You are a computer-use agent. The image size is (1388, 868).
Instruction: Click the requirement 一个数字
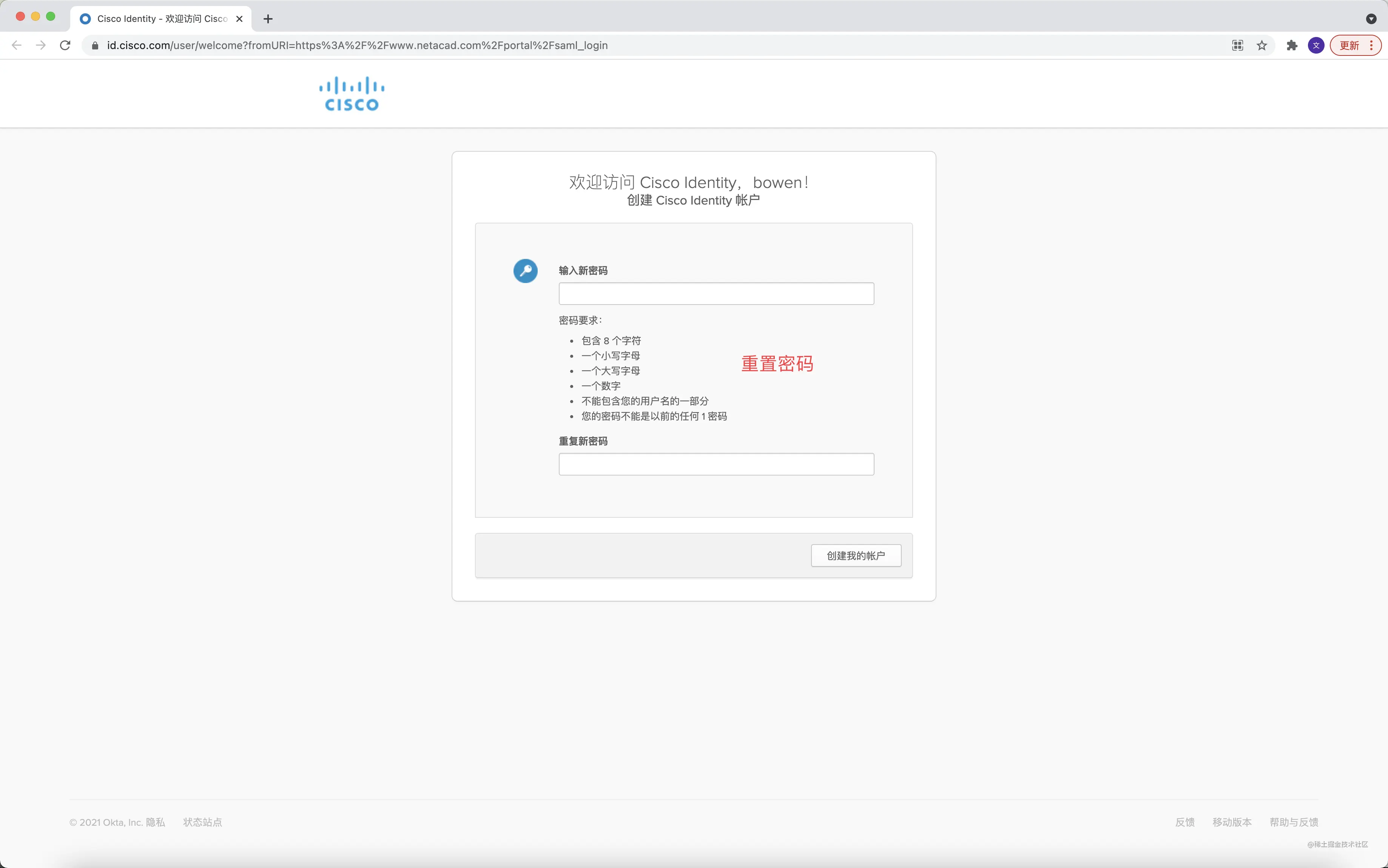coord(601,386)
